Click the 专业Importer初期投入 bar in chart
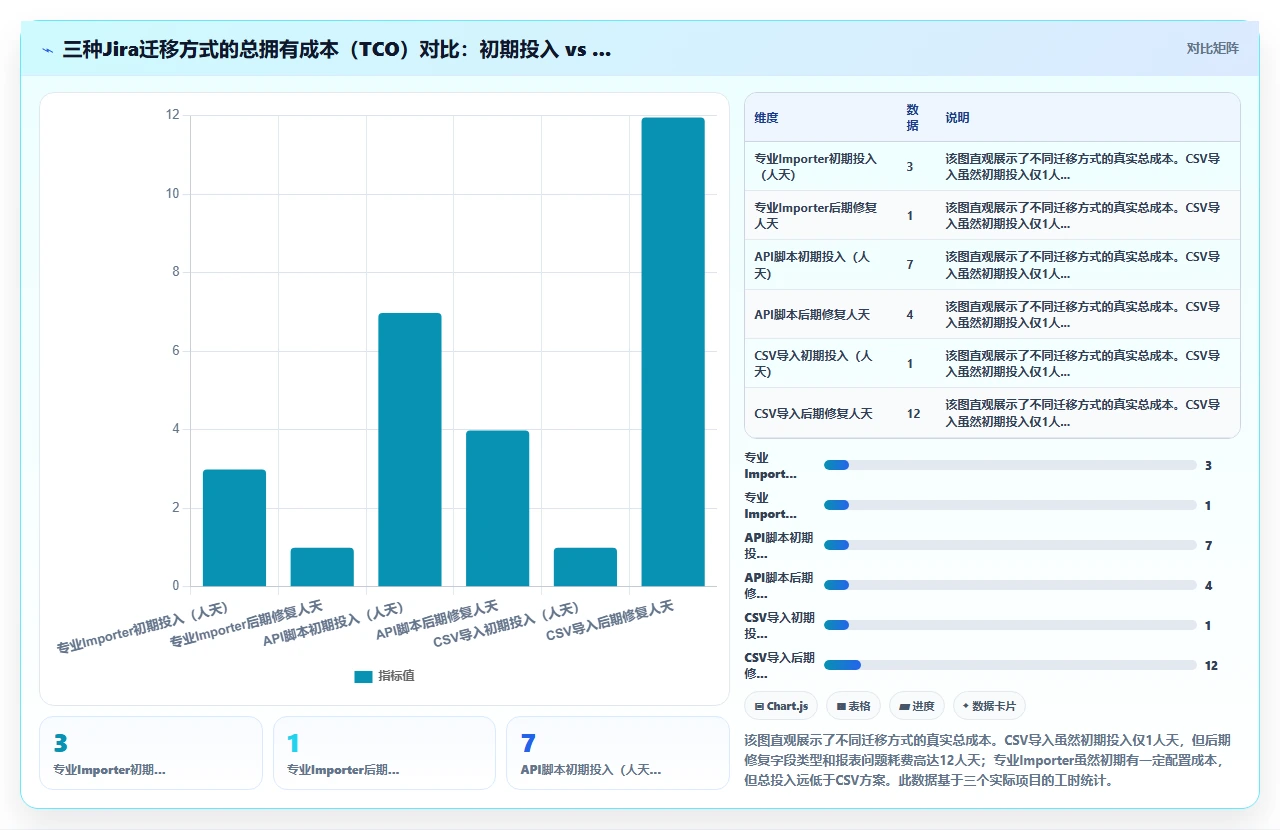This screenshot has height=830, width=1280. [234, 528]
